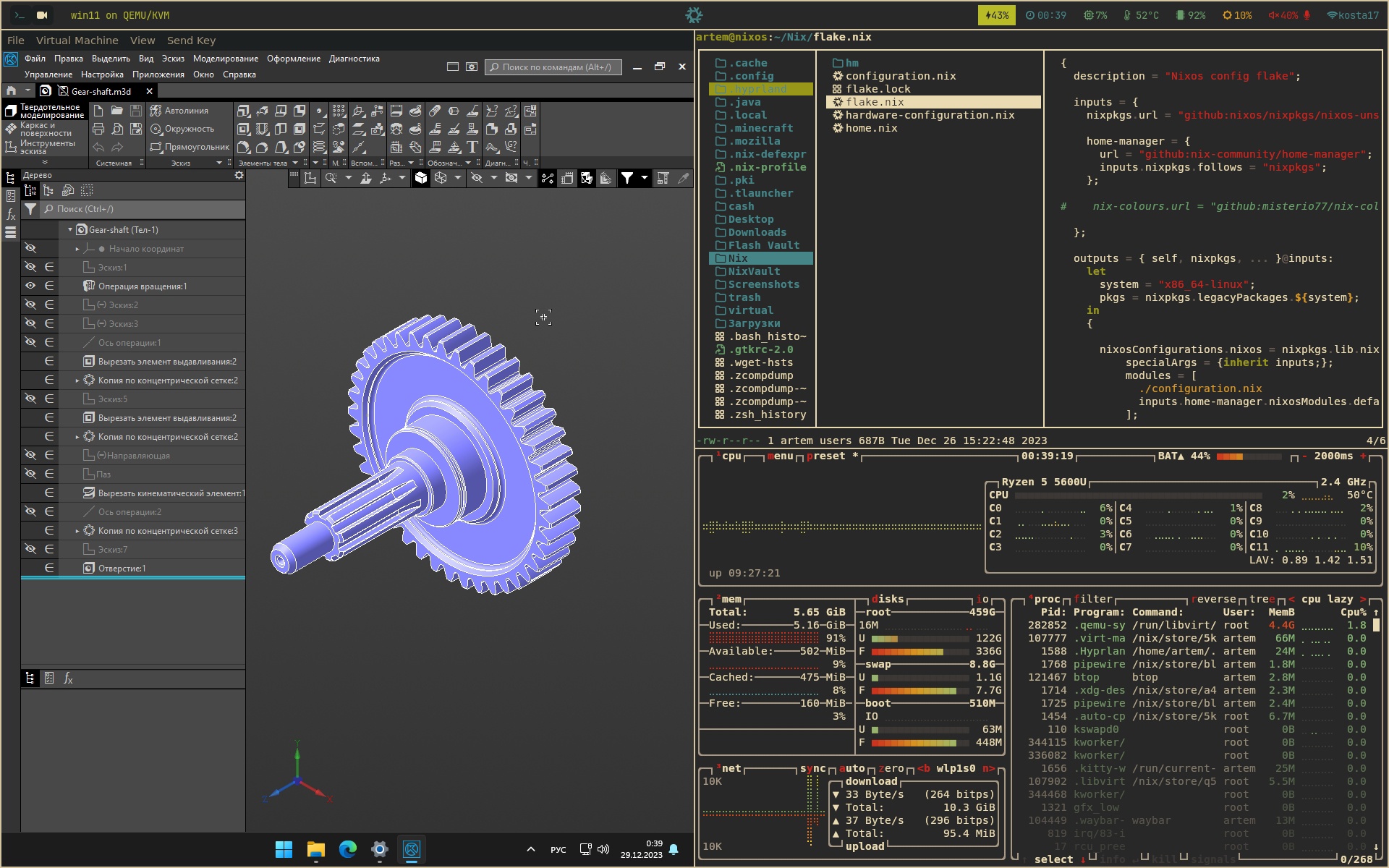1389x868 pixels.
Task: Toggle visibility of Эскиз:3
Action: [x=30, y=323]
